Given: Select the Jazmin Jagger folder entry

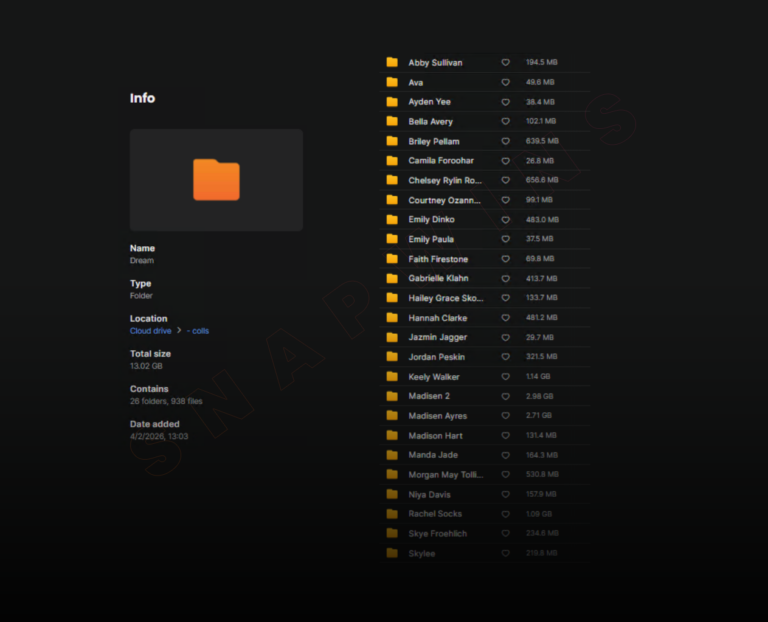Looking at the screenshot, I should click(x=437, y=338).
